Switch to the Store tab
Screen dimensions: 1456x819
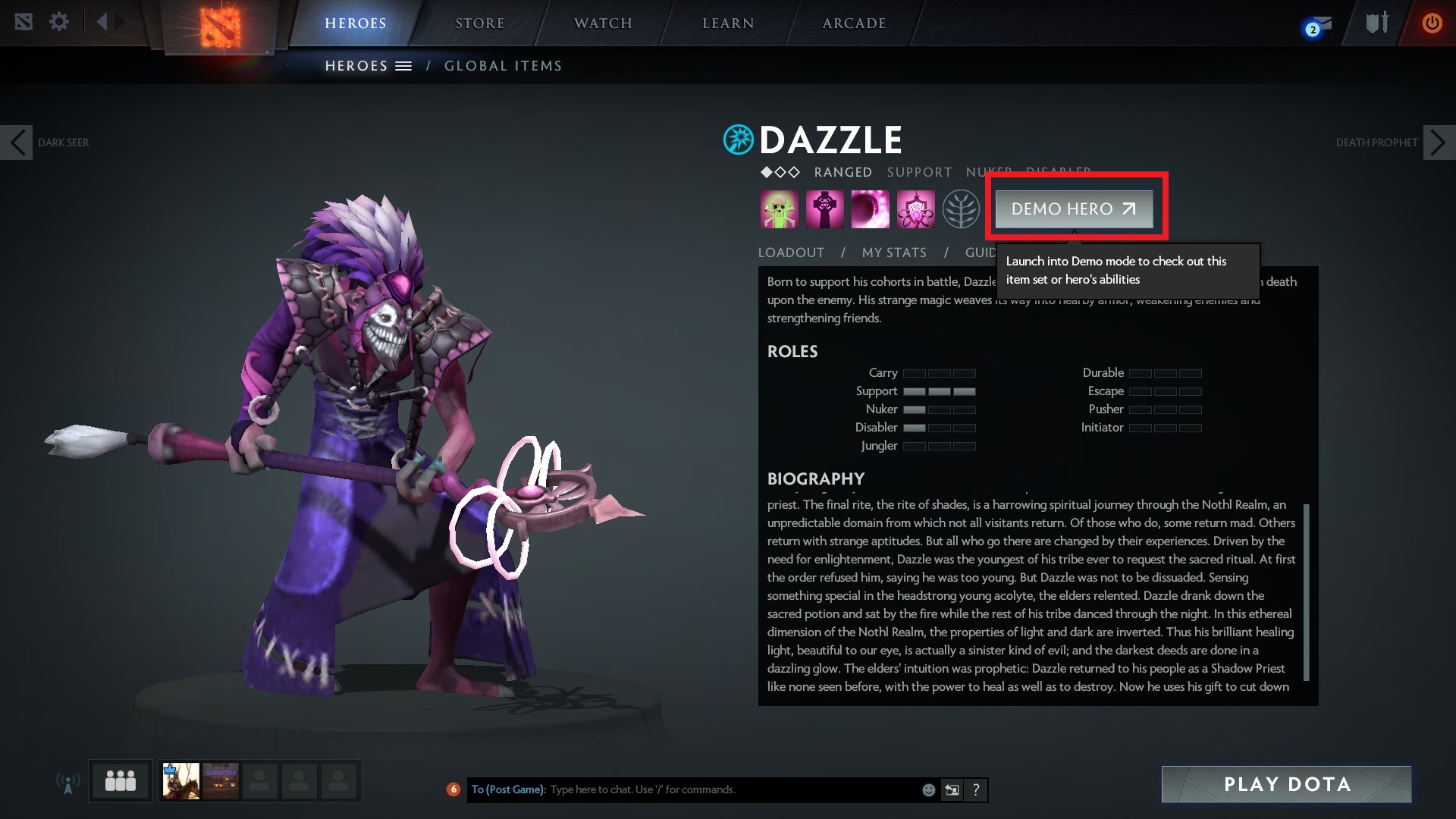[x=480, y=24]
